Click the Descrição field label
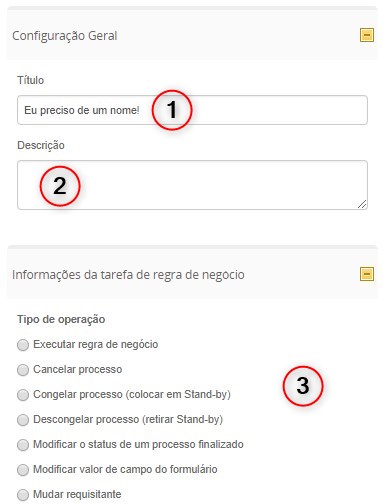Viewport: 386px width, 504px height. coord(41,145)
